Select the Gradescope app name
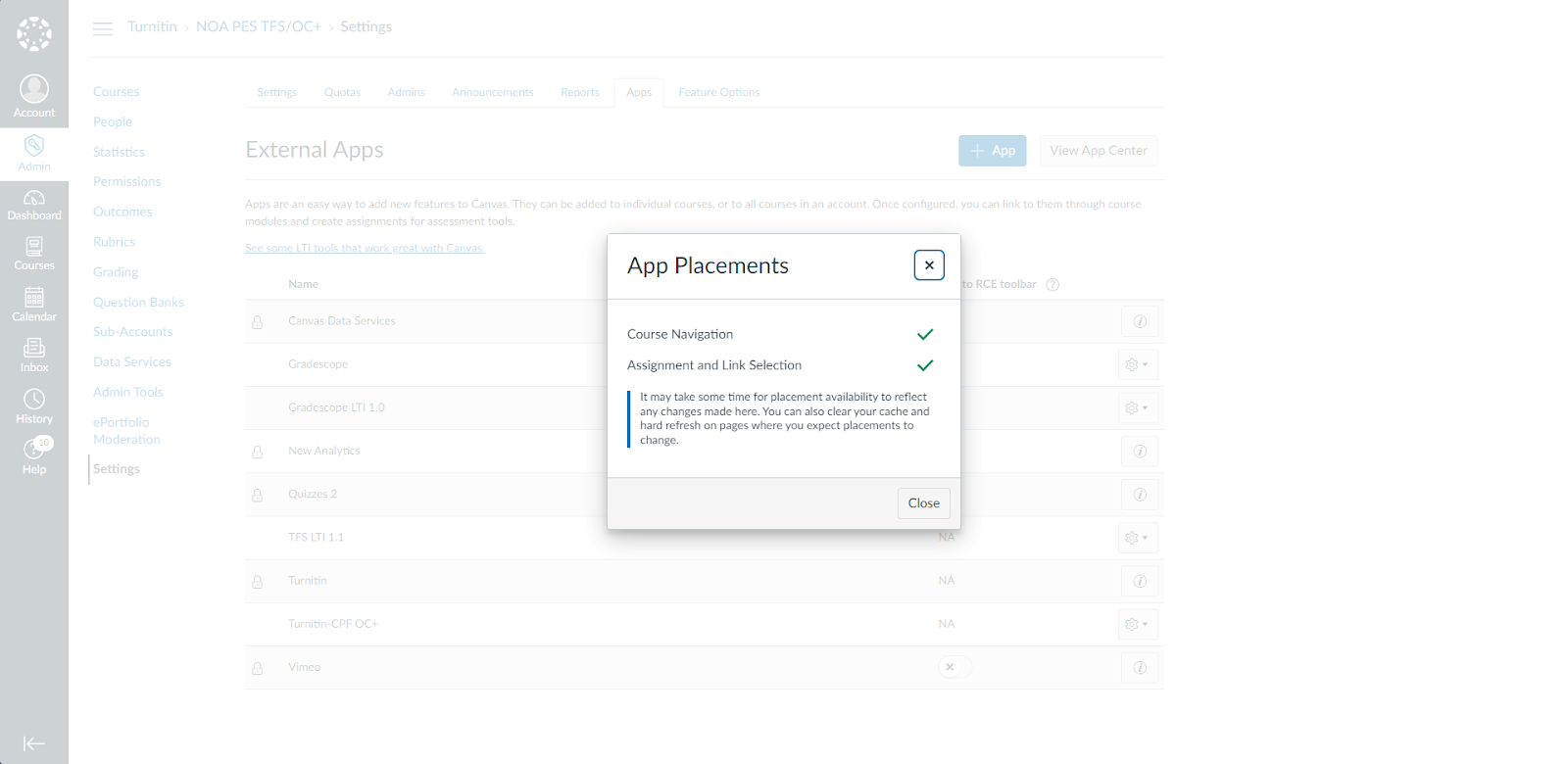This screenshot has width=1568, height=764. point(318,364)
